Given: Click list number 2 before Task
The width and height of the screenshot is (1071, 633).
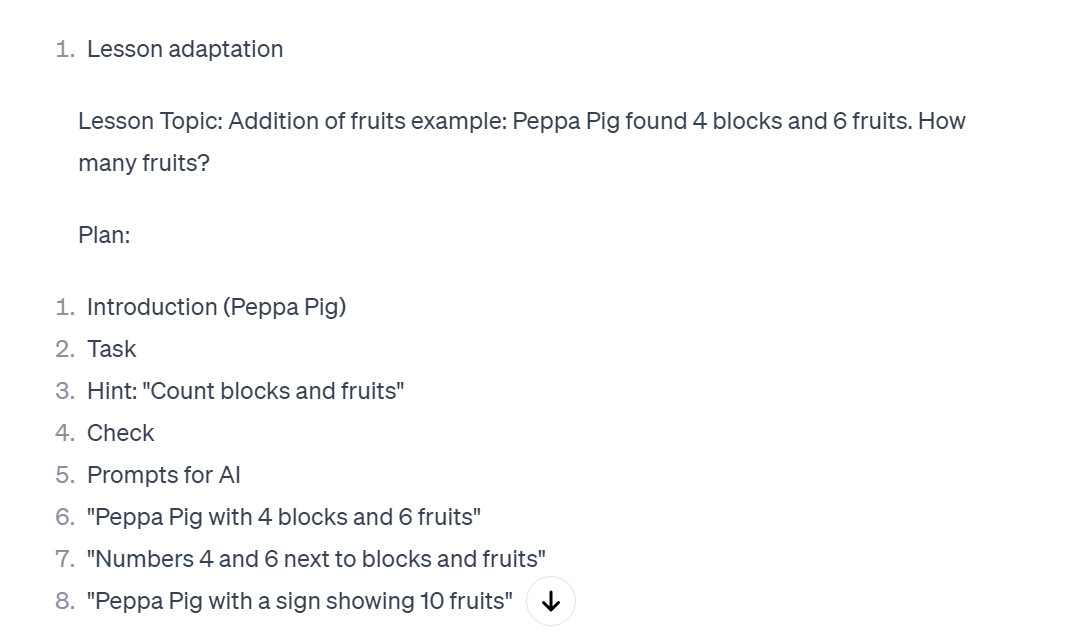Looking at the screenshot, I should (x=65, y=349).
